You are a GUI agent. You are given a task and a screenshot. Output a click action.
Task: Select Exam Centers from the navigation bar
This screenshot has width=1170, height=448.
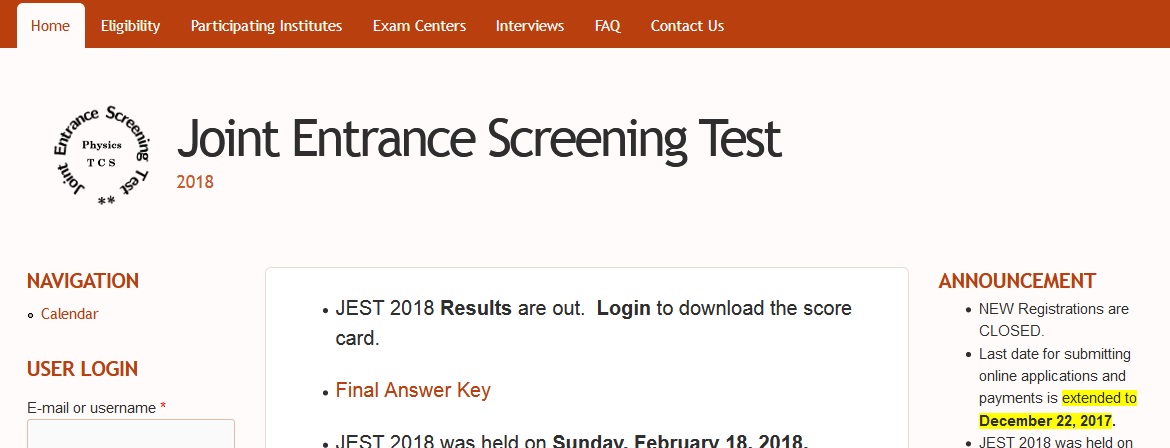click(419, 25)
